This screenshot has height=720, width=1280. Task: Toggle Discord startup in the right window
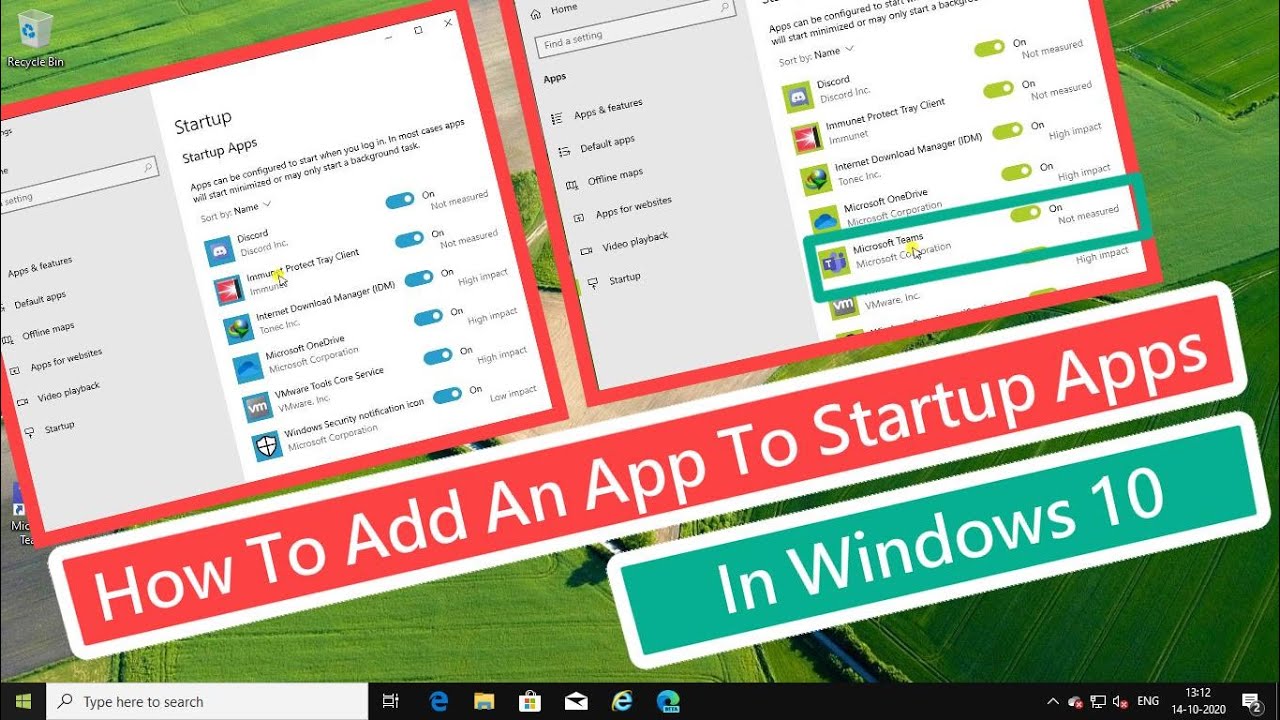[x=990, y=48]
